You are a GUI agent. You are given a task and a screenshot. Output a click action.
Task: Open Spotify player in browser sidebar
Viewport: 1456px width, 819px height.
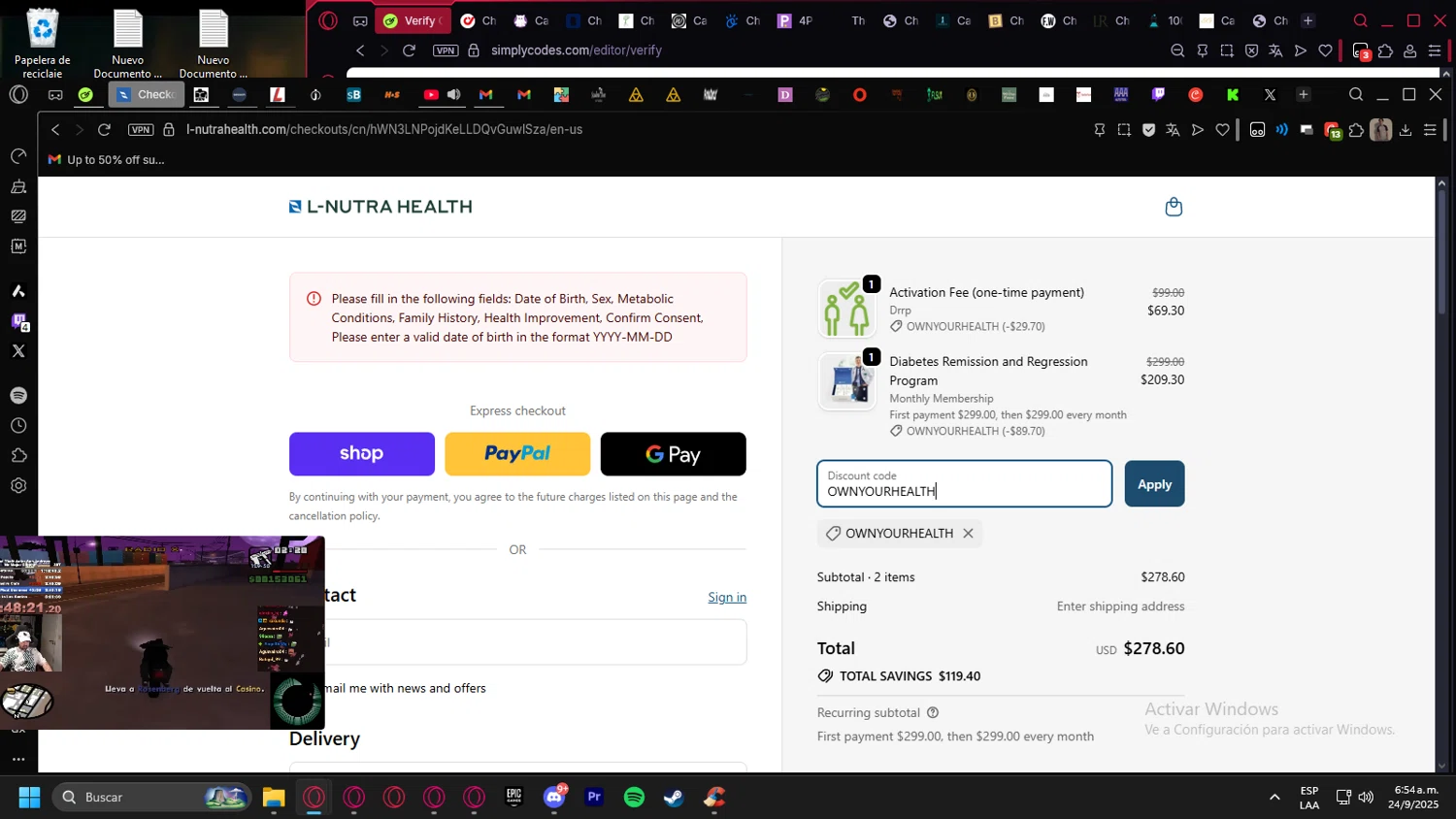coord(18,395)
